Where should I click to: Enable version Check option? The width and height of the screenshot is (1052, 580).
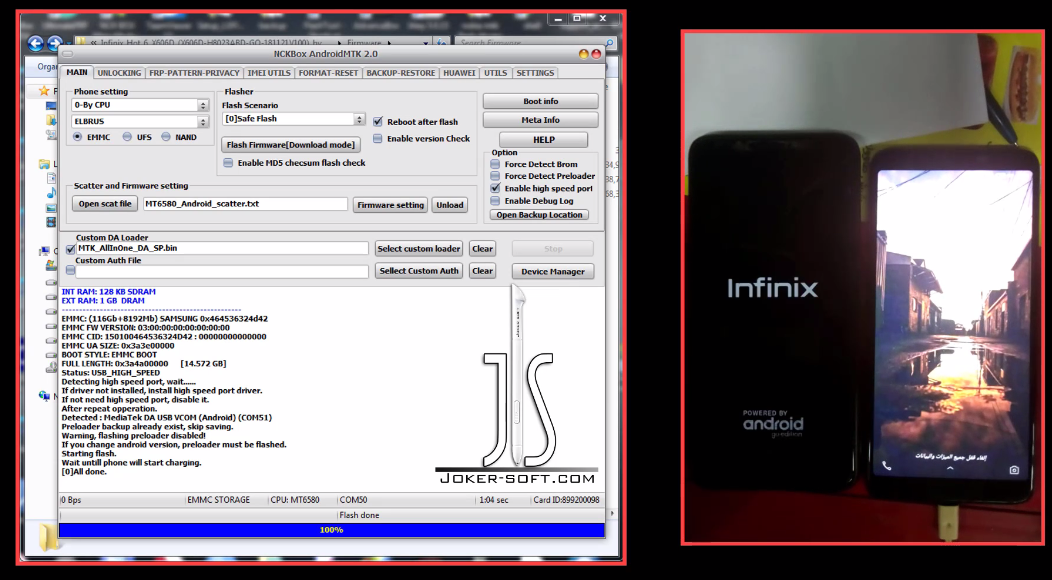(377, 139)
